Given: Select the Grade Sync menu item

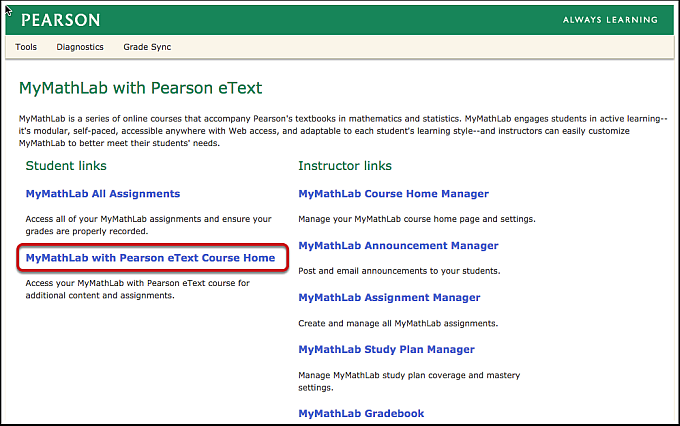Looking at the screenshot, I should (x=148, y=47).
